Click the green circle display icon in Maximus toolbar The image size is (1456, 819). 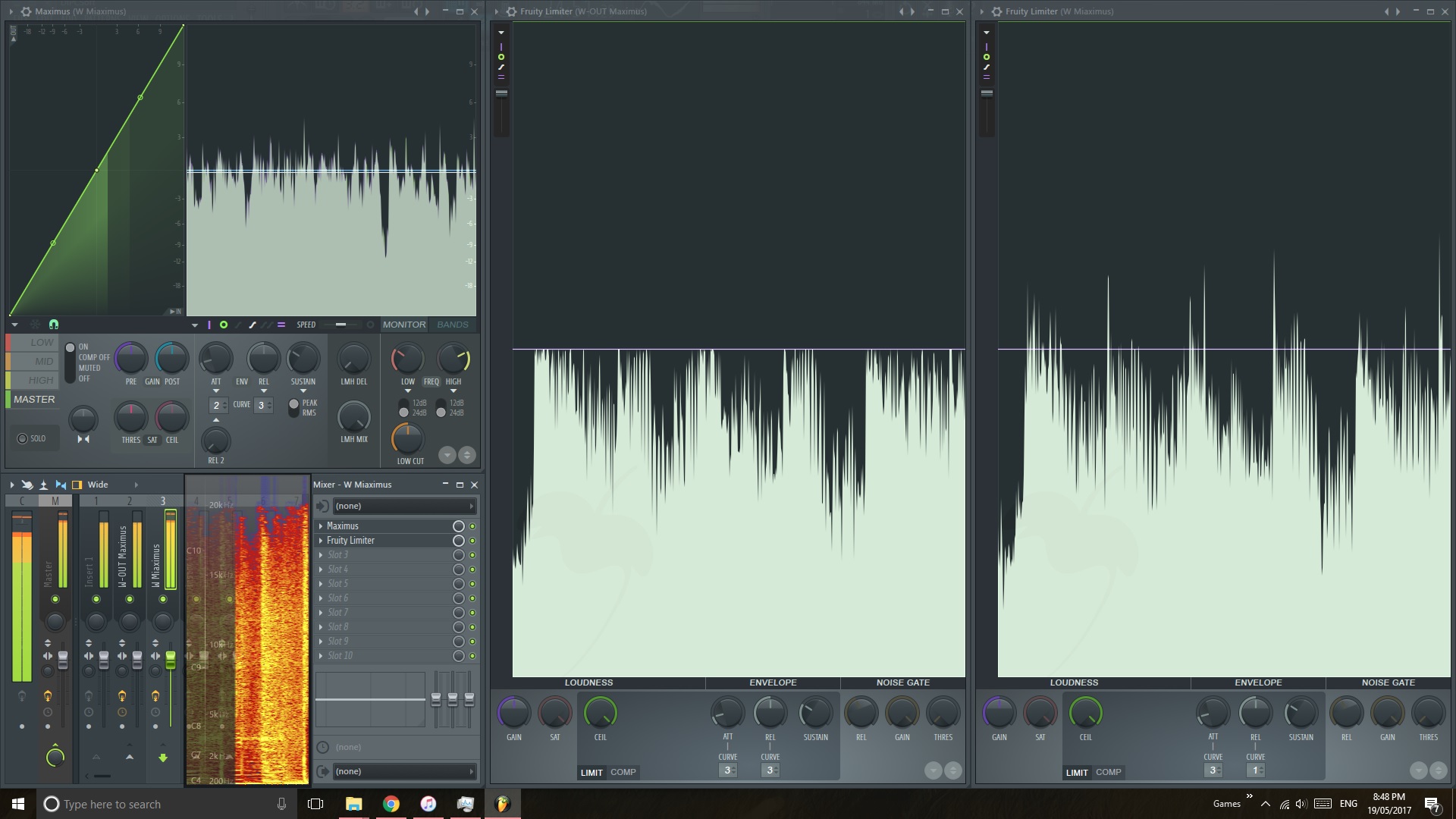point(224,325)
